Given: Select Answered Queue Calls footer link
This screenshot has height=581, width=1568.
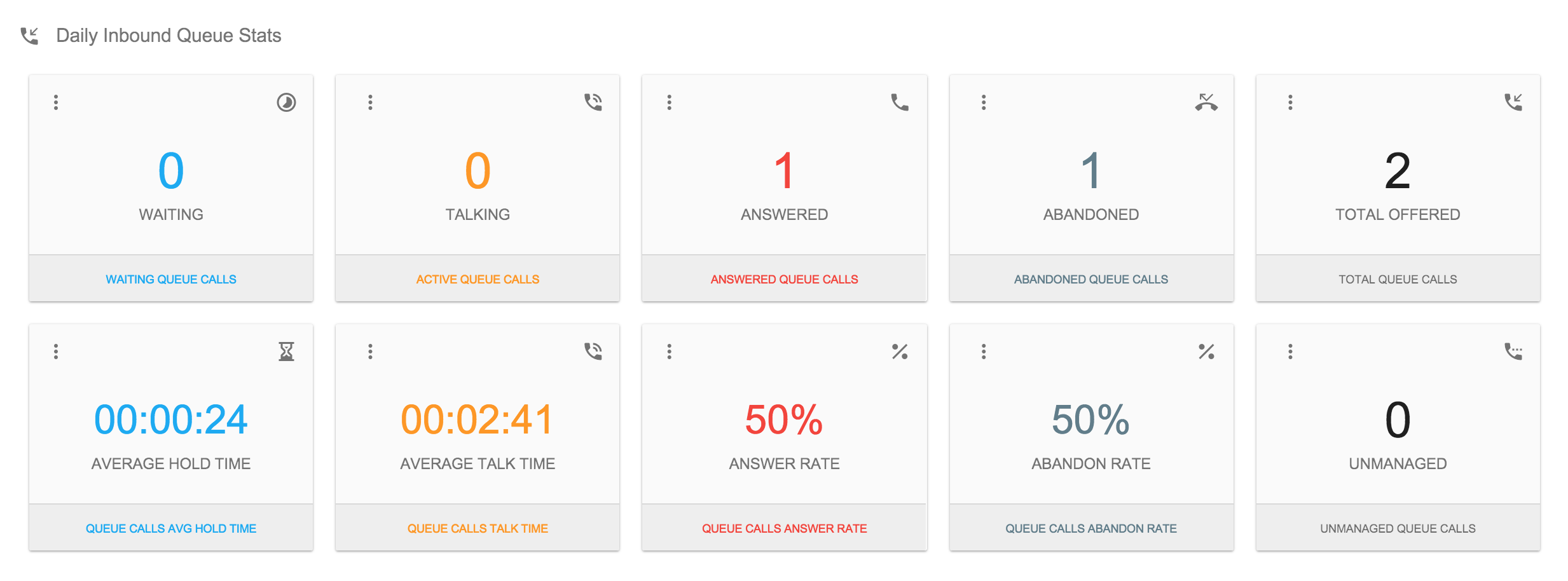Looking at the screenshot, I should click(784, 279).
